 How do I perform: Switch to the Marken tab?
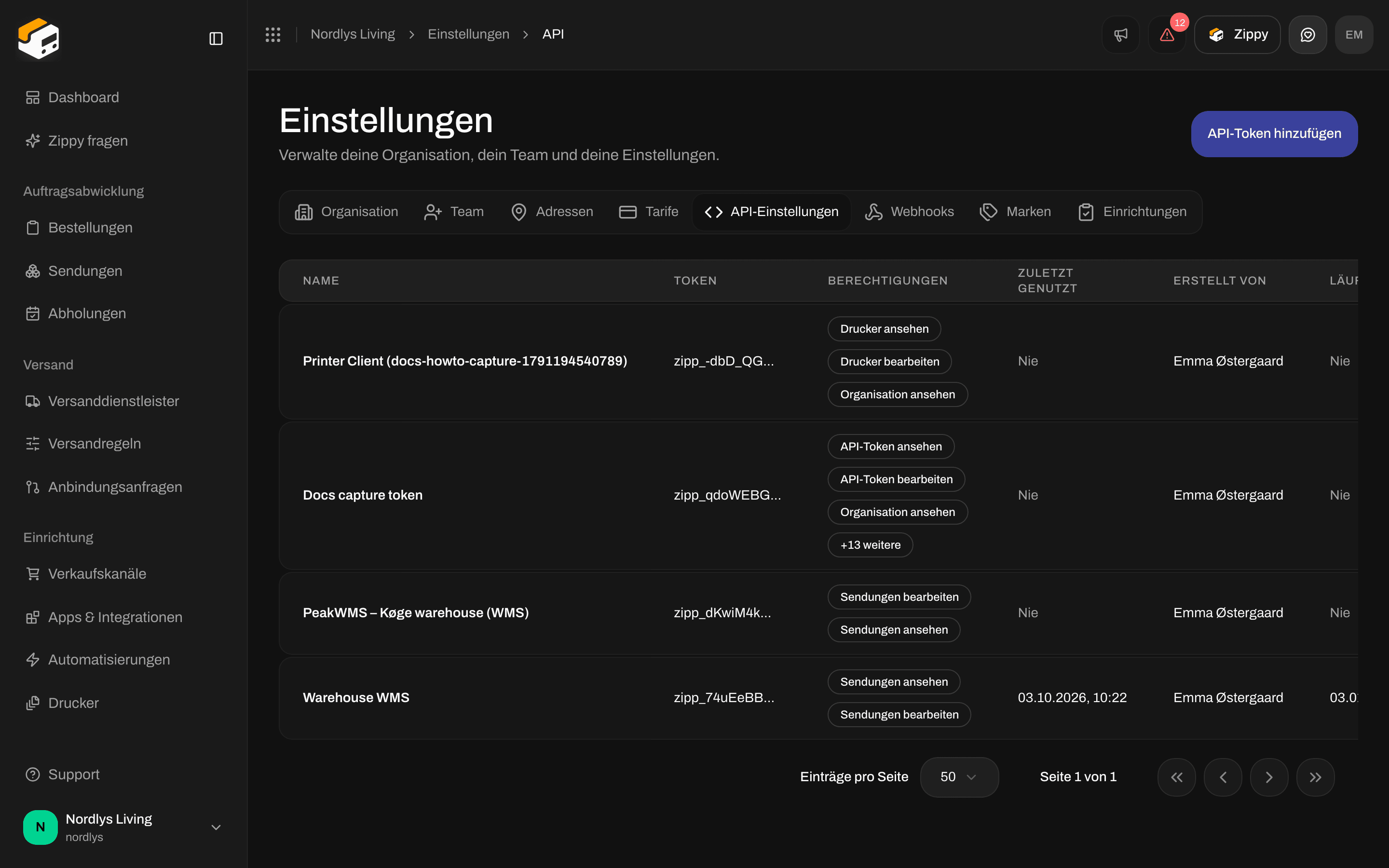(x=1015, y=212)
